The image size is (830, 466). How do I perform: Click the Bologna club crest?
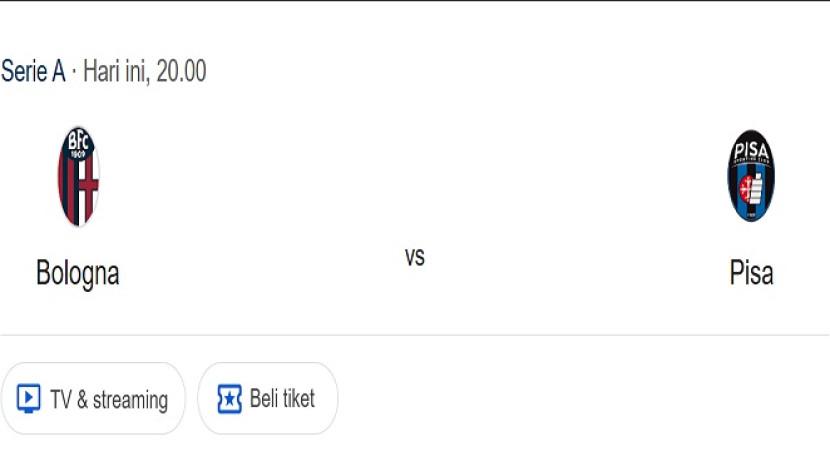click(78, 176)
